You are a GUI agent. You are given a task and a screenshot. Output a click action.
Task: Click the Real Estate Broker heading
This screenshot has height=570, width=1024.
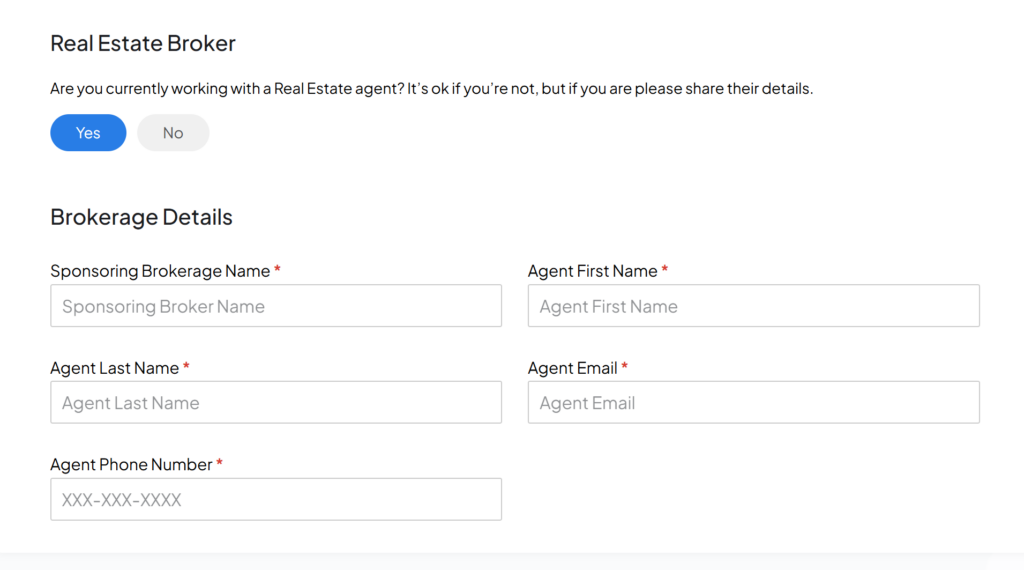tap(142, 43)
